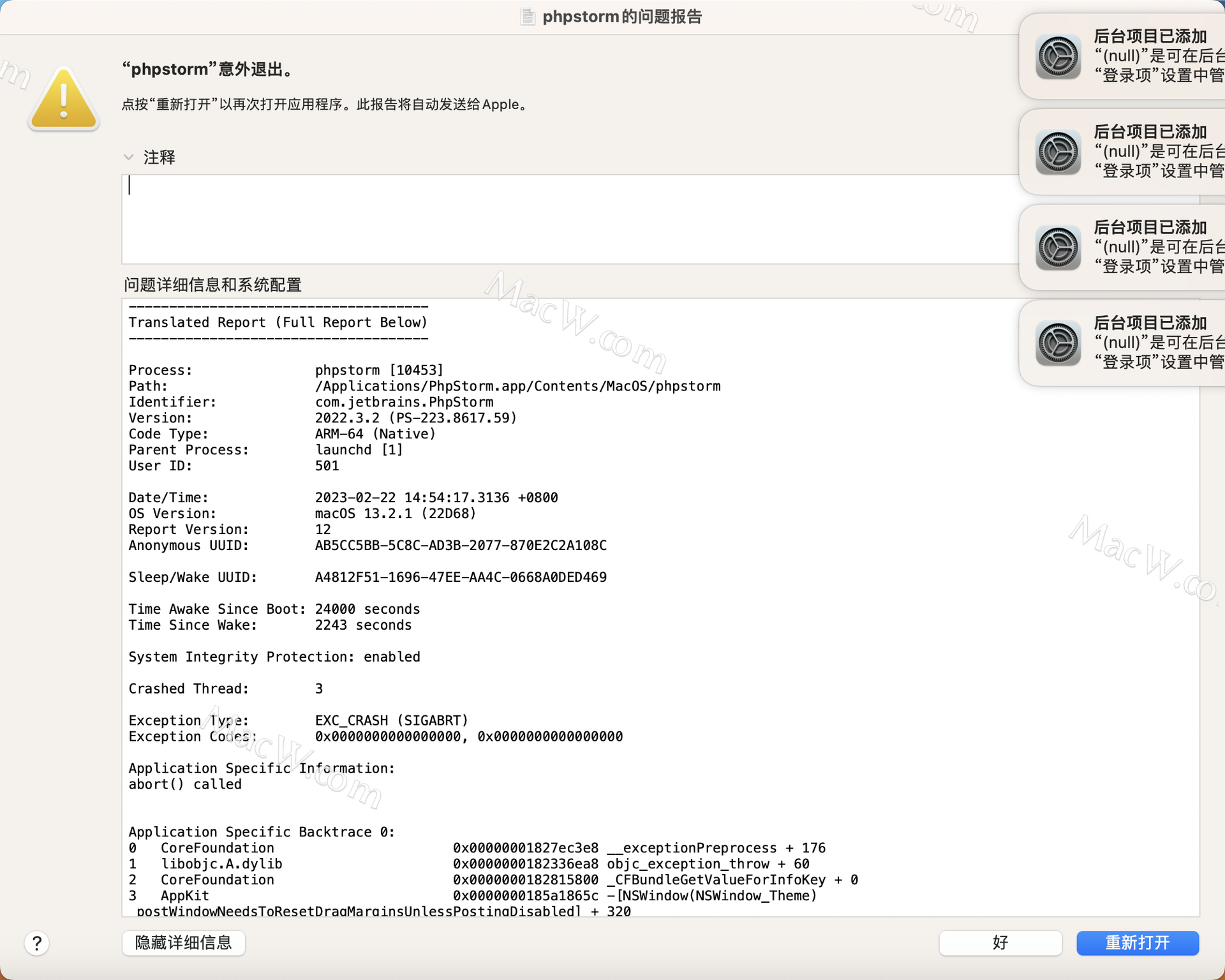Collapse the 注释 comments section
Image resolution: width=1225 pixels, height=980 pixels.
(129, 157)
